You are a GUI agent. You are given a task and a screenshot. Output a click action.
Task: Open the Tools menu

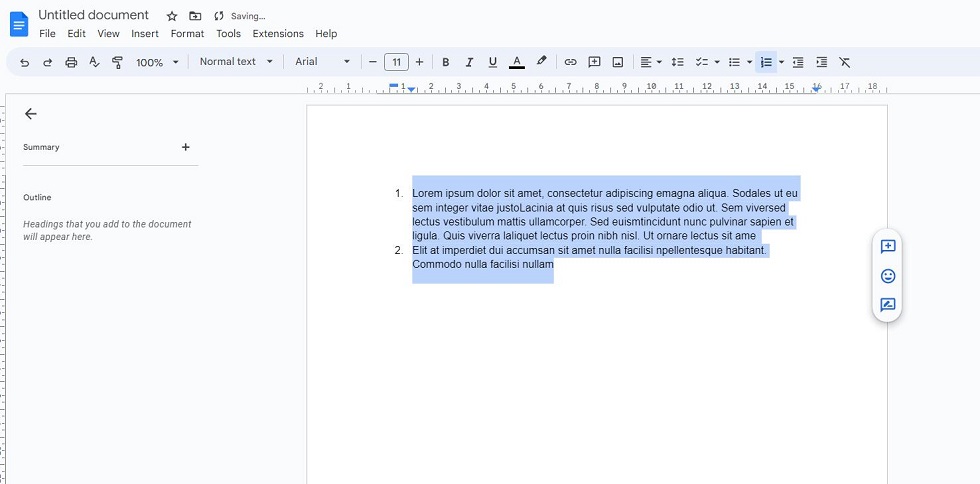coord(229,34)
